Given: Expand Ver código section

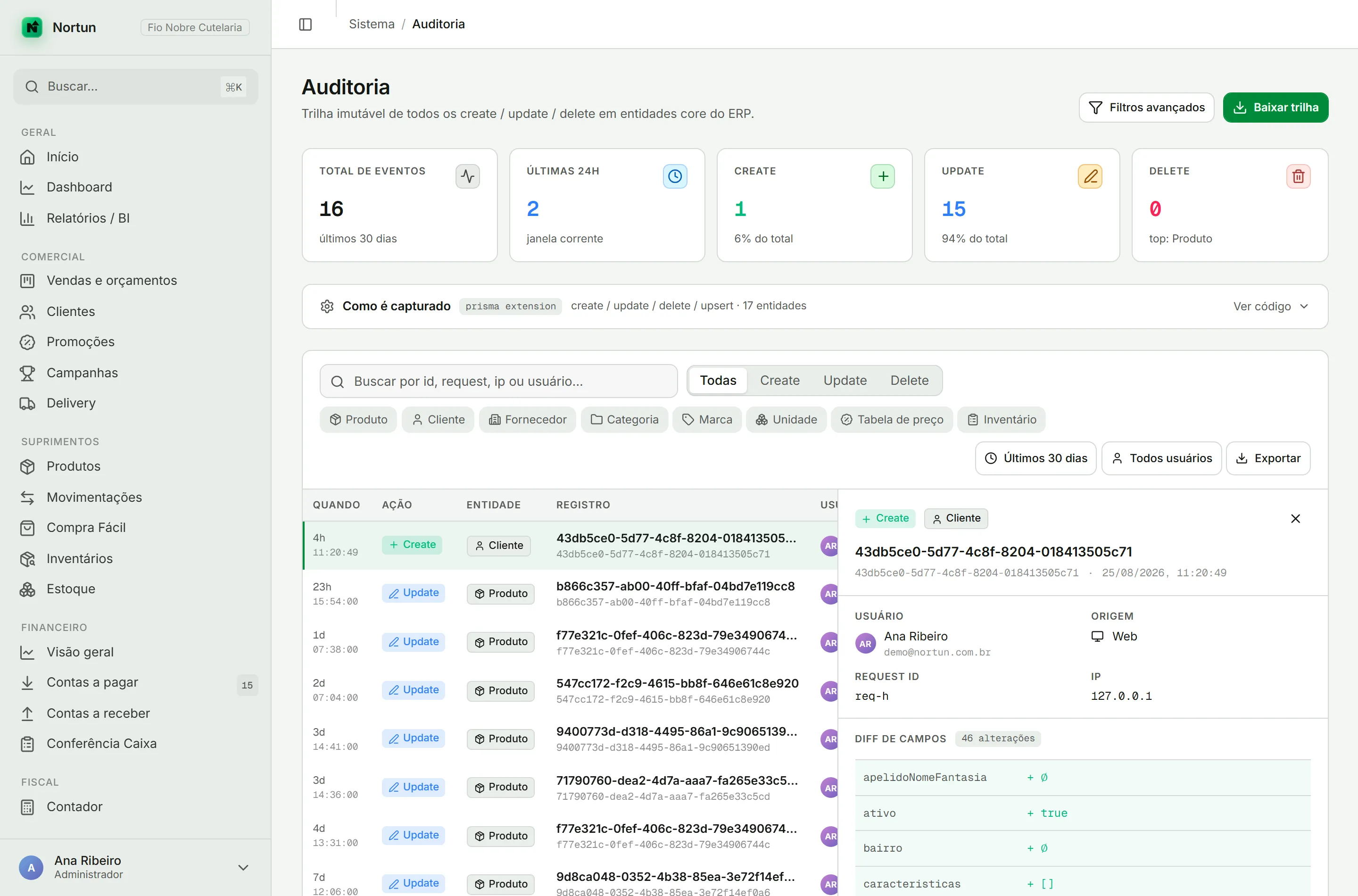Looking at the screenshot, I should pos(1271,306).
